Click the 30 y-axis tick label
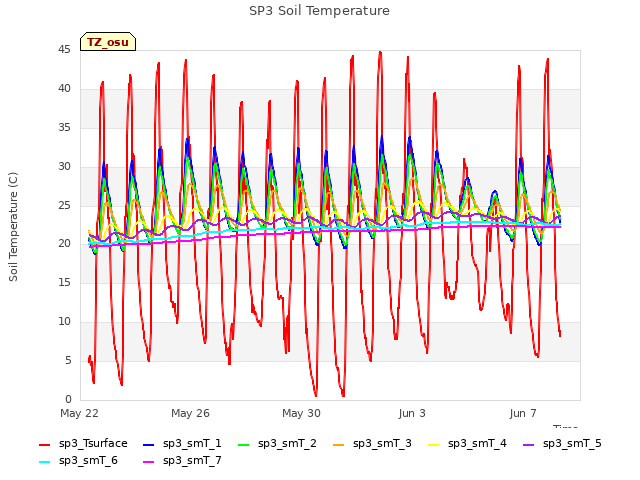 [64, 167]
